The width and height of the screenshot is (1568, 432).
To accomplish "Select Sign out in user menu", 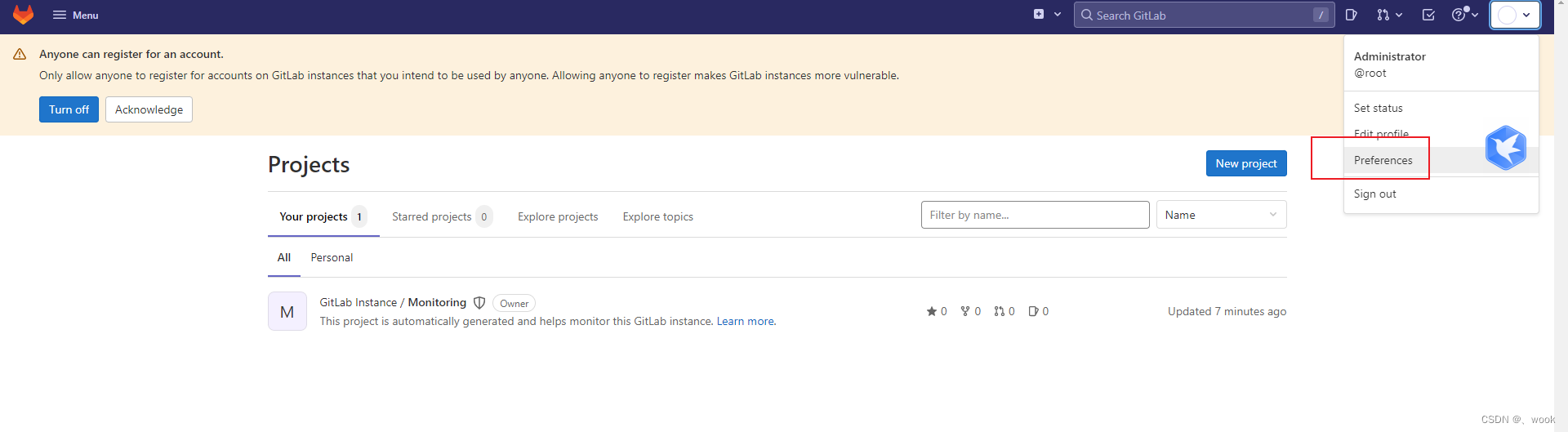I will click(1375, 194).
